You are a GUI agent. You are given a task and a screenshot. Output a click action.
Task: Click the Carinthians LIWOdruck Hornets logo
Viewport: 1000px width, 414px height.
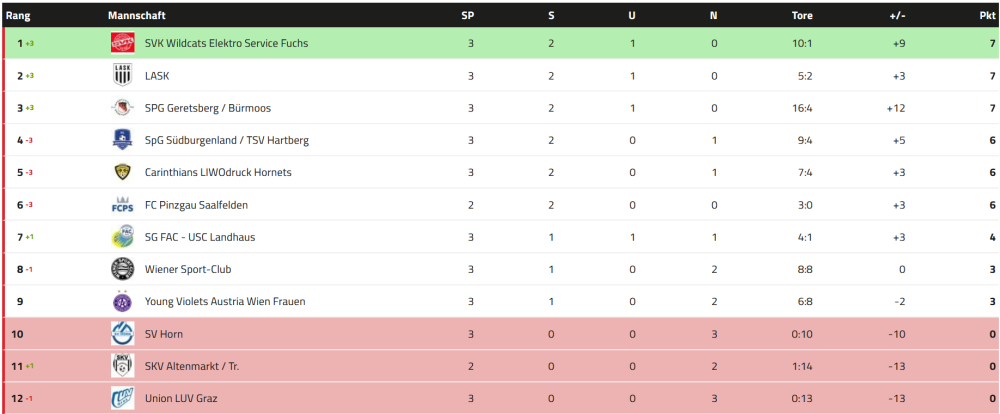122,172
